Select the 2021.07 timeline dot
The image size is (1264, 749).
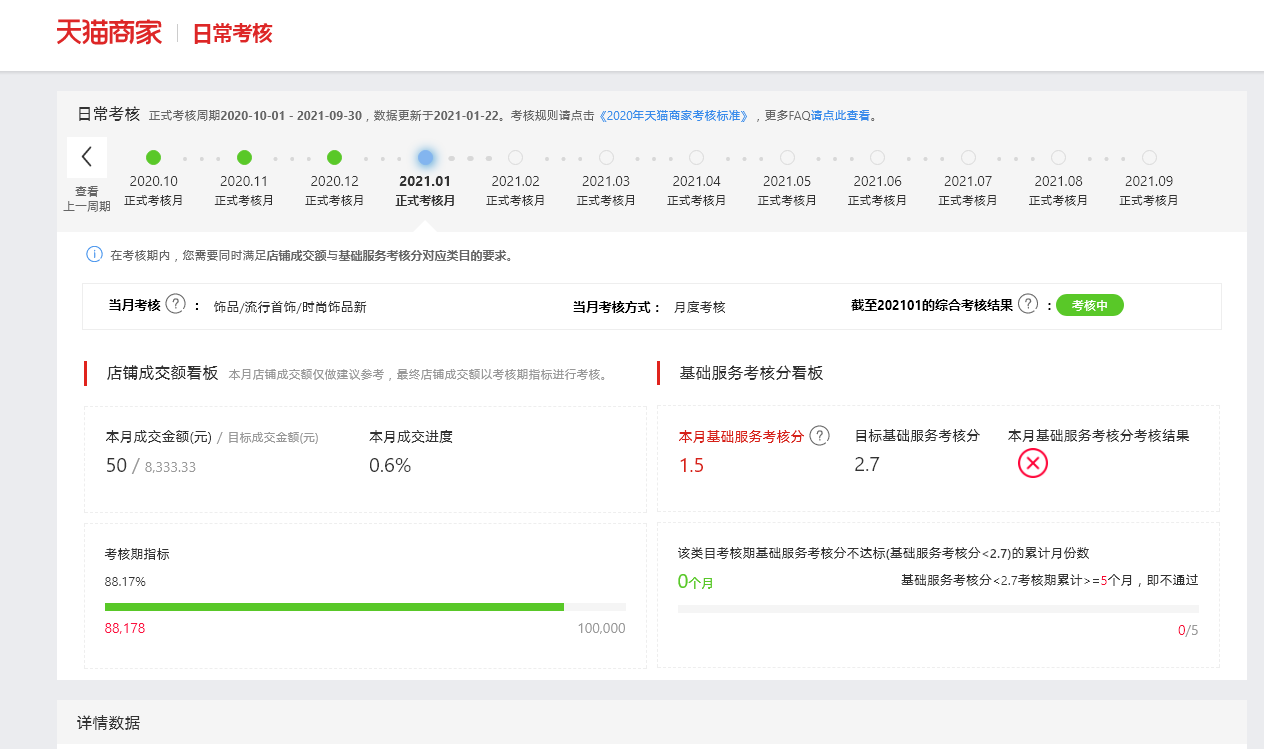tap(968, 157)
